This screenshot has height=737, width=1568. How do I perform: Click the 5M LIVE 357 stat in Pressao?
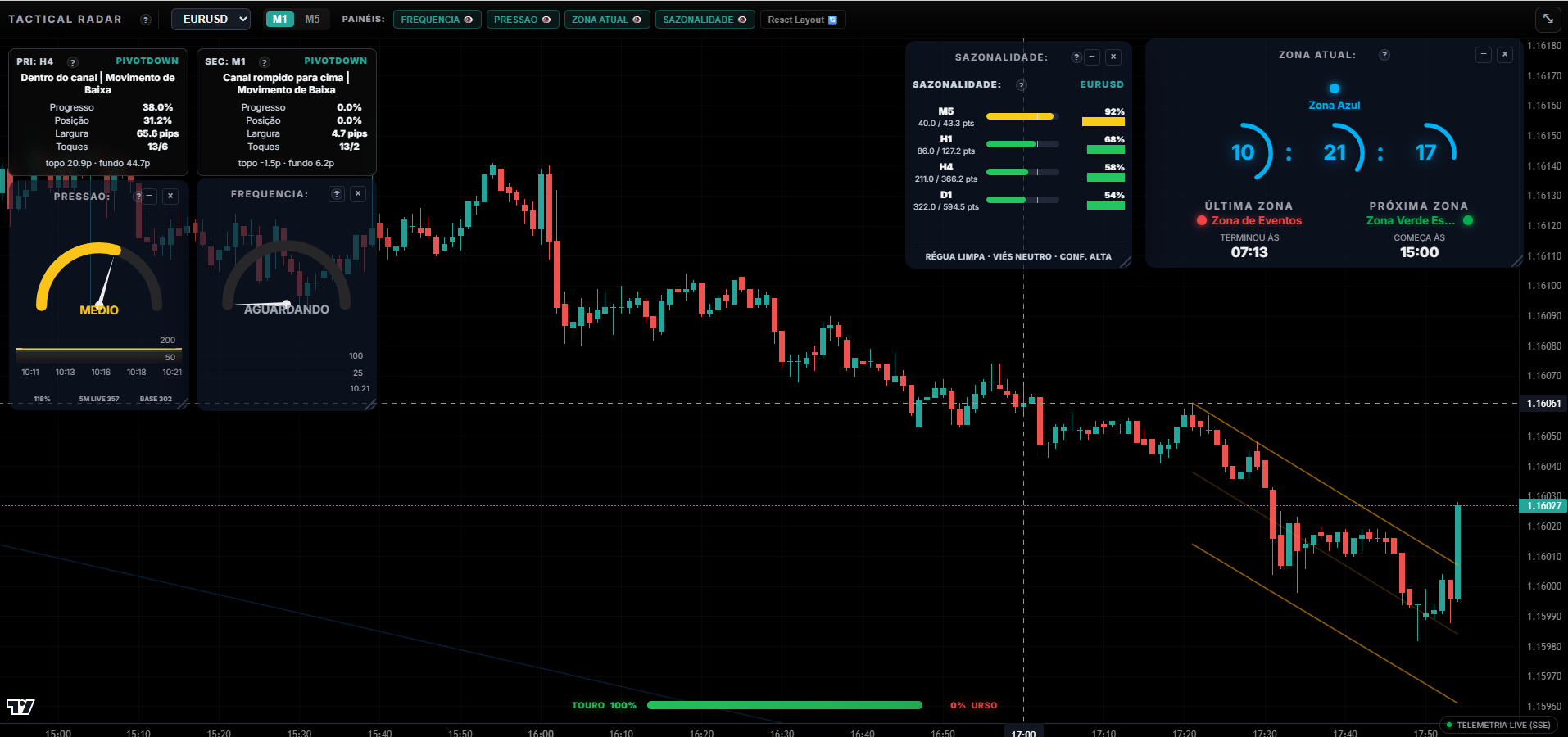tap(99, 400)
